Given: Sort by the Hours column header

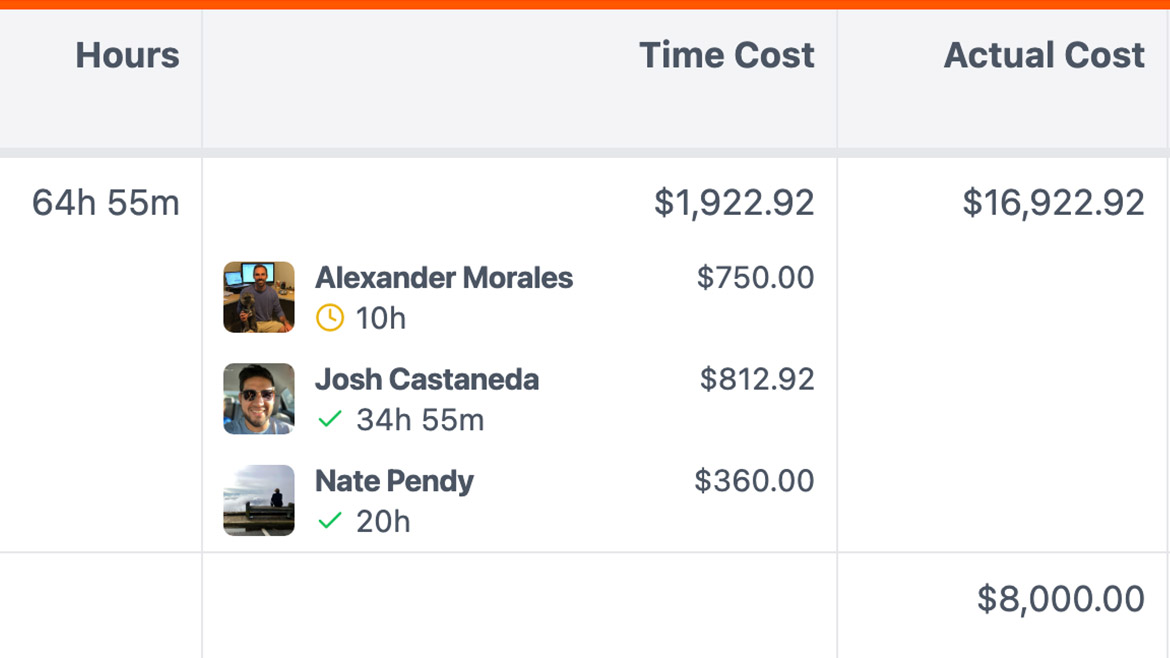Looking at the screenshot, I should [127, 56].
